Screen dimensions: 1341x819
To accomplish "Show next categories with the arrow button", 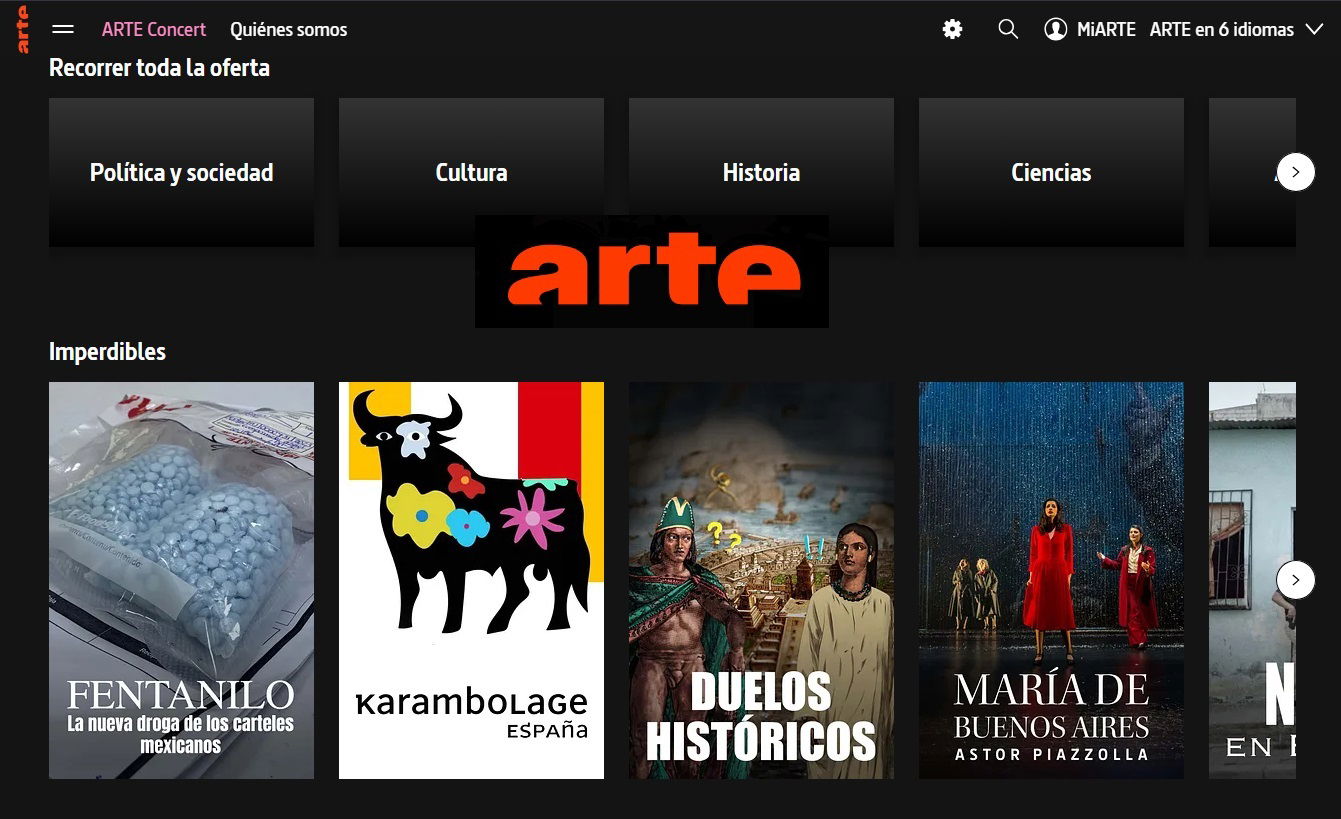I will [x=1296, y=172].
